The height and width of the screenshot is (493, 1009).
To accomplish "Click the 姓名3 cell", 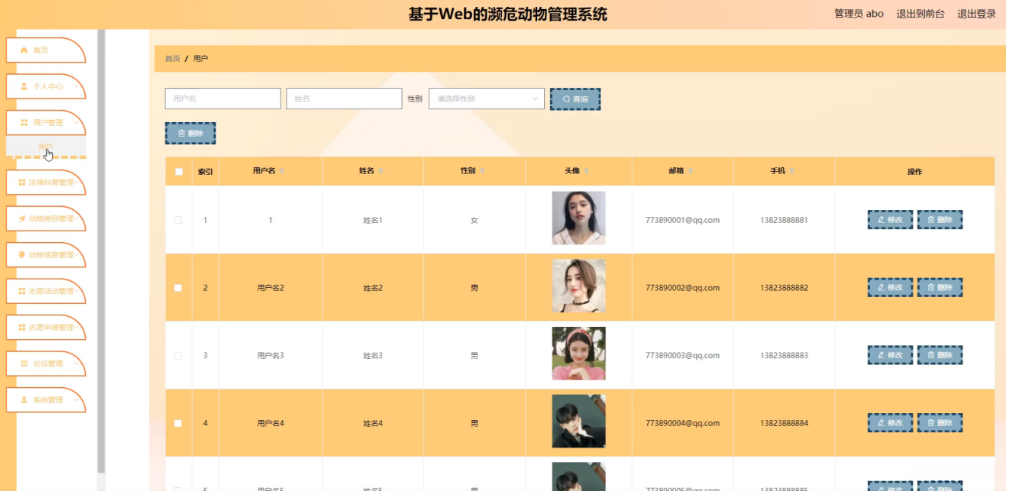I will pyautogui.click(x=373, y=355).
